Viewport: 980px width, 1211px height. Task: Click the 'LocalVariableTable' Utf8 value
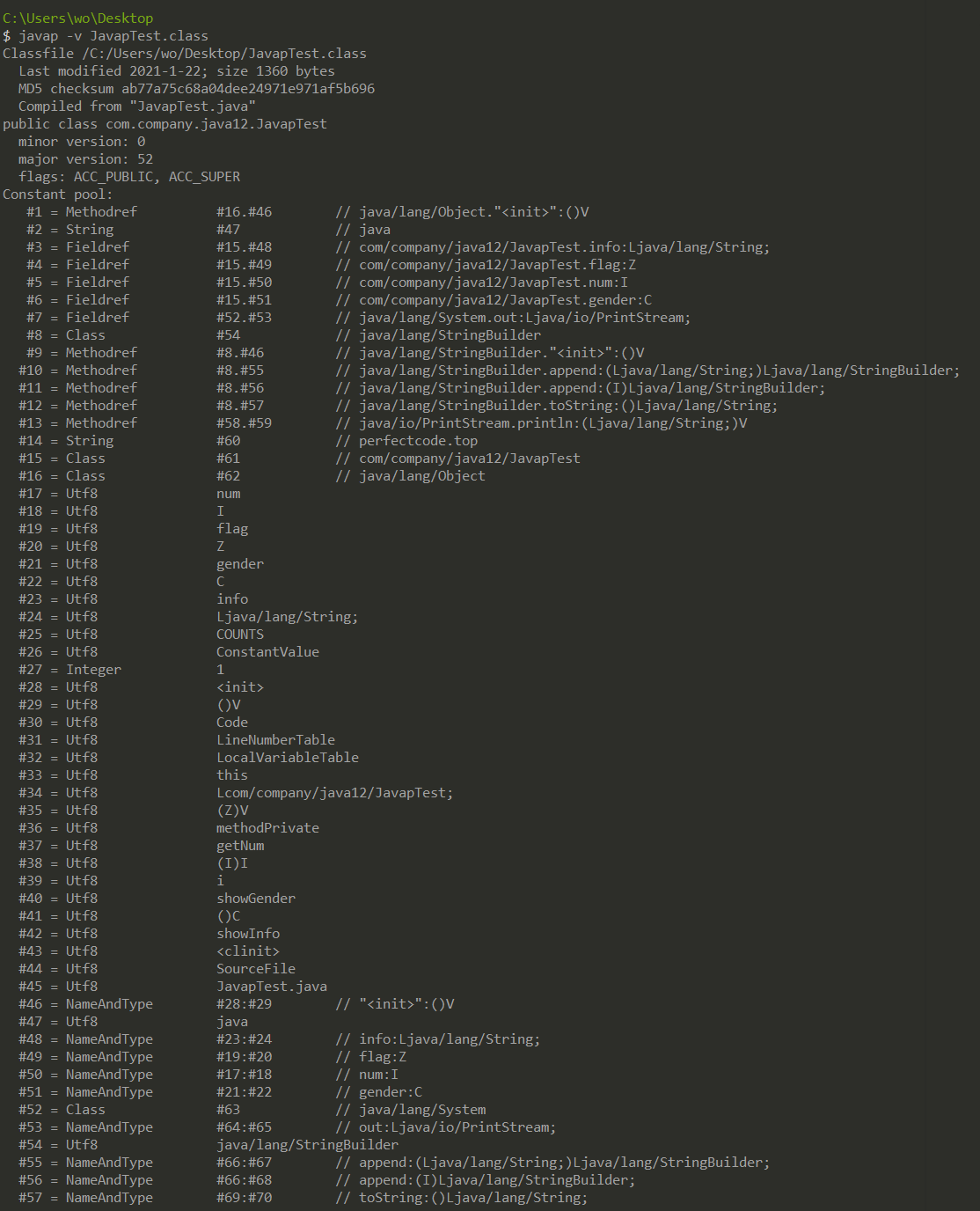[x=287, y=758]
